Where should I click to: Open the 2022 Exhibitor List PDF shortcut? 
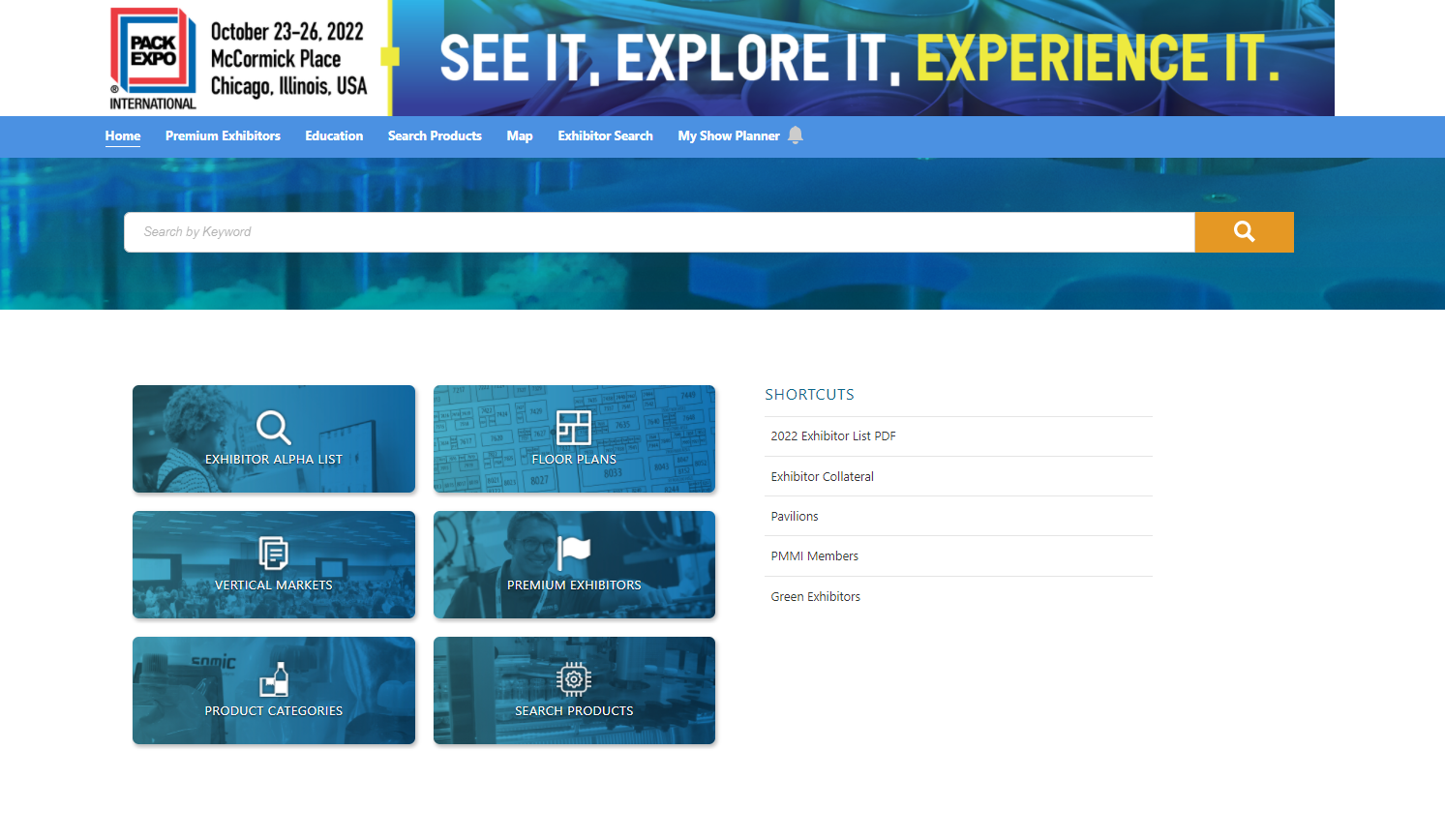coord(833,436)
